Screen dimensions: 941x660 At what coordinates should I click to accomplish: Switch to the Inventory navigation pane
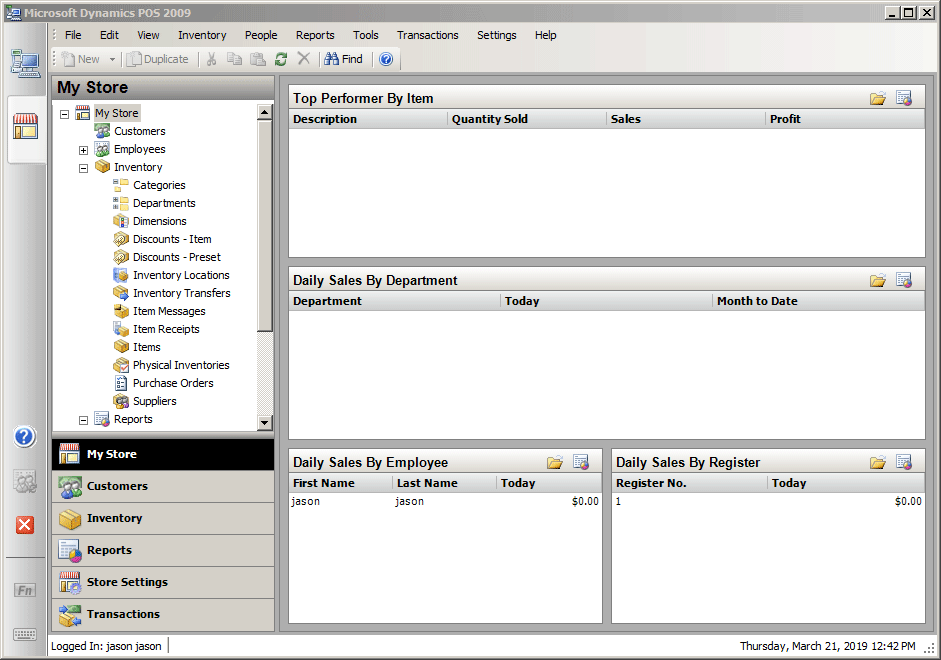tap(163, 518)
